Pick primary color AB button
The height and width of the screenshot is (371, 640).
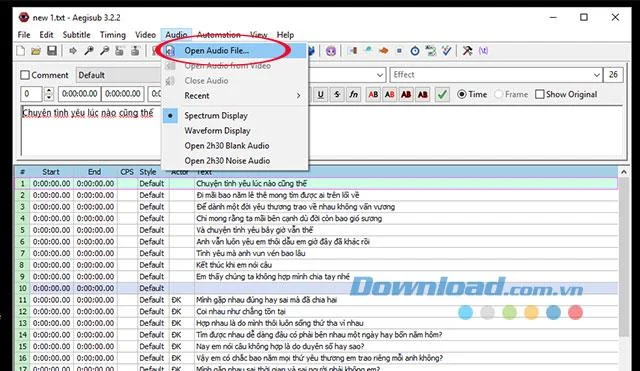tap(373, 95)
